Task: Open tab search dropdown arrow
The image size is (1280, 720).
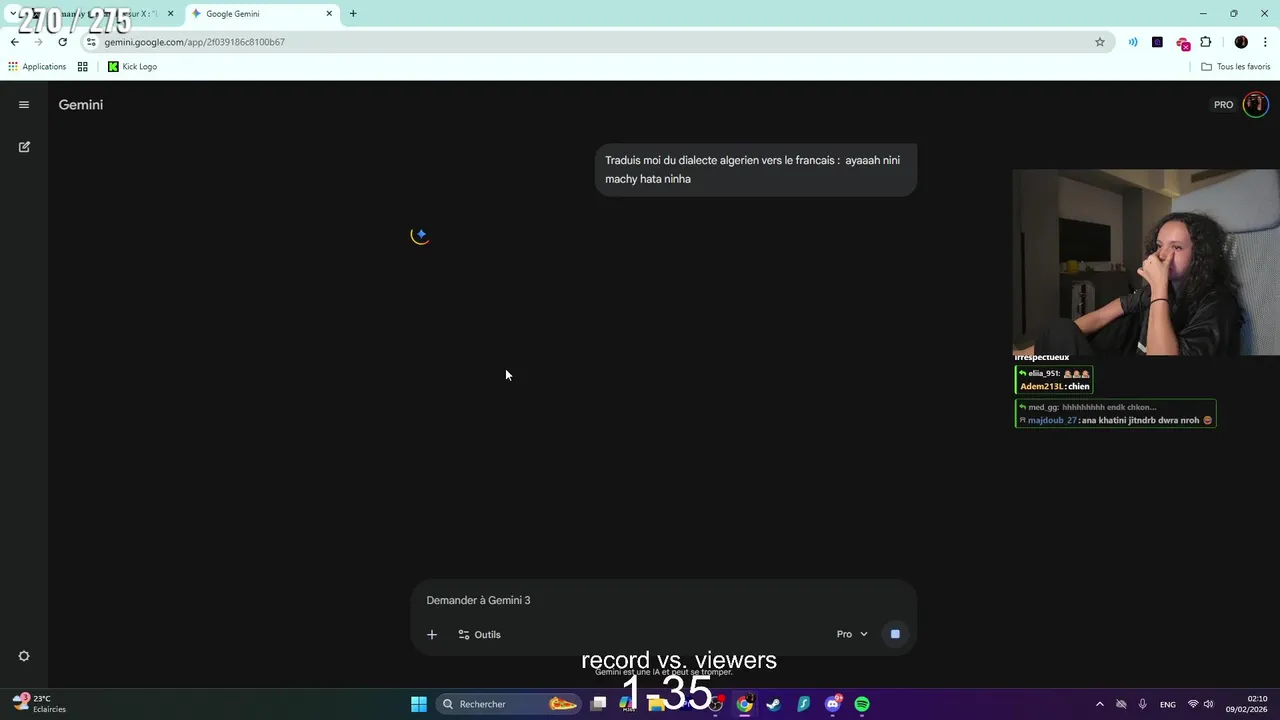Action: (13, 14)
